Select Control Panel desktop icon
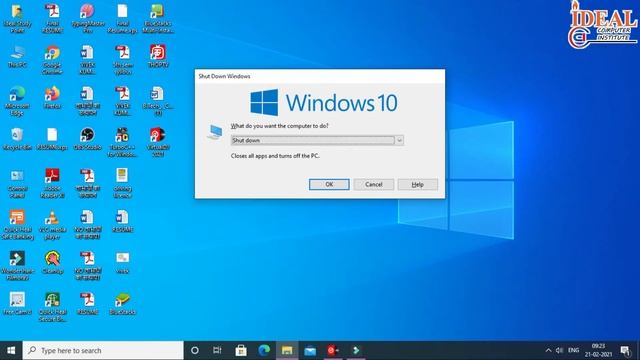Screen dimensions: 640x360 coord(17,184)
